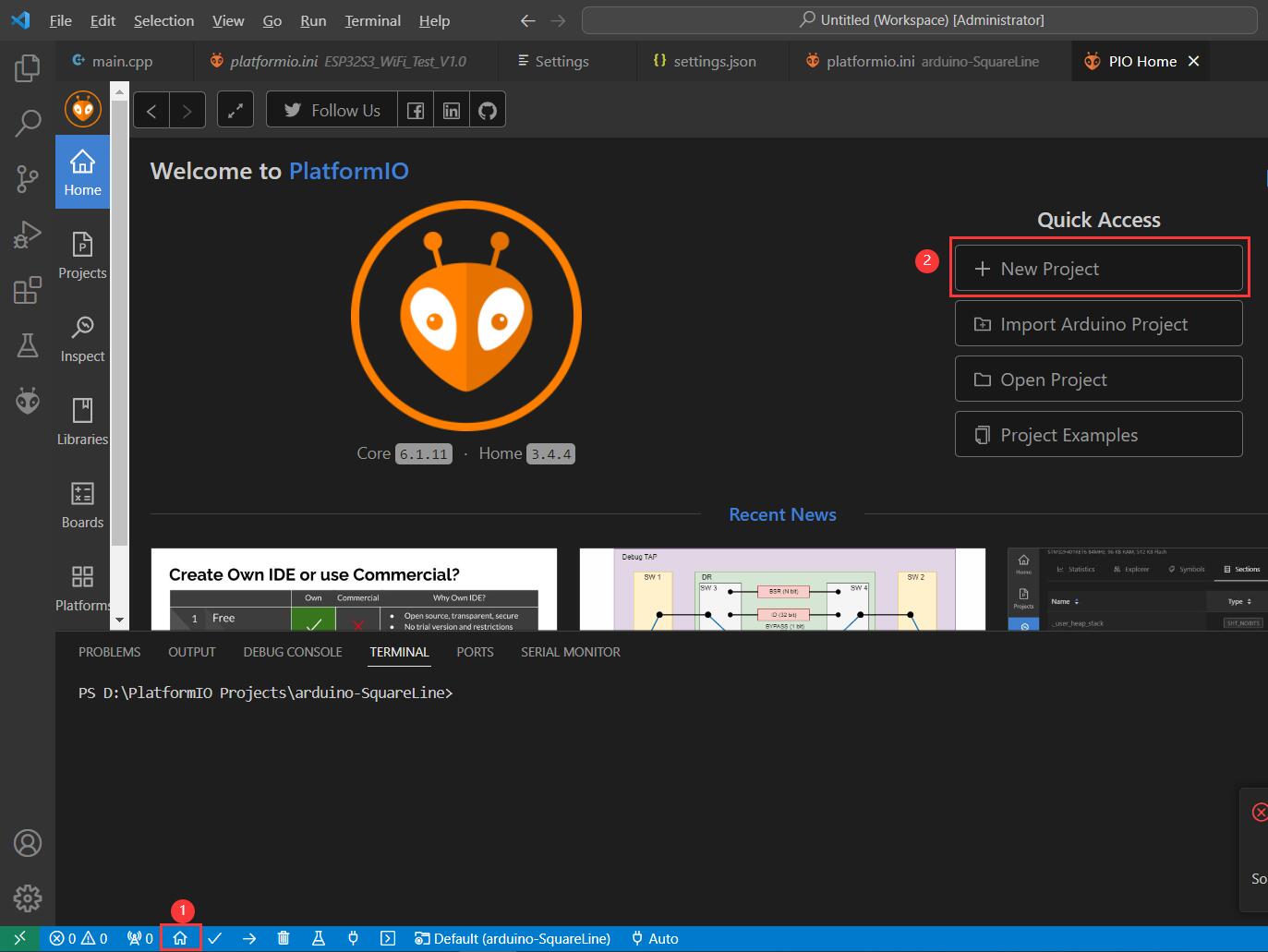Screen dimensions: 1268x952
Task: Open Platforms in PIO Home sidebar
Action: click(x=82, y=587)
